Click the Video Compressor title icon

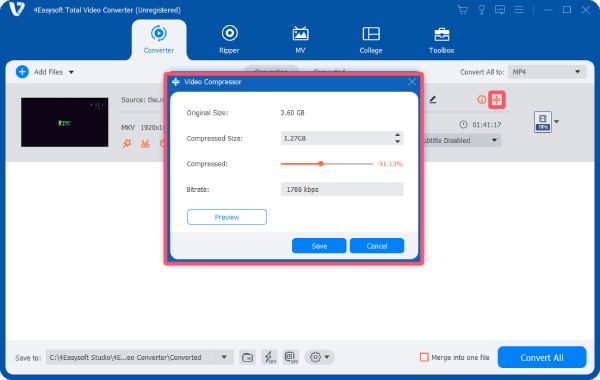176,82
